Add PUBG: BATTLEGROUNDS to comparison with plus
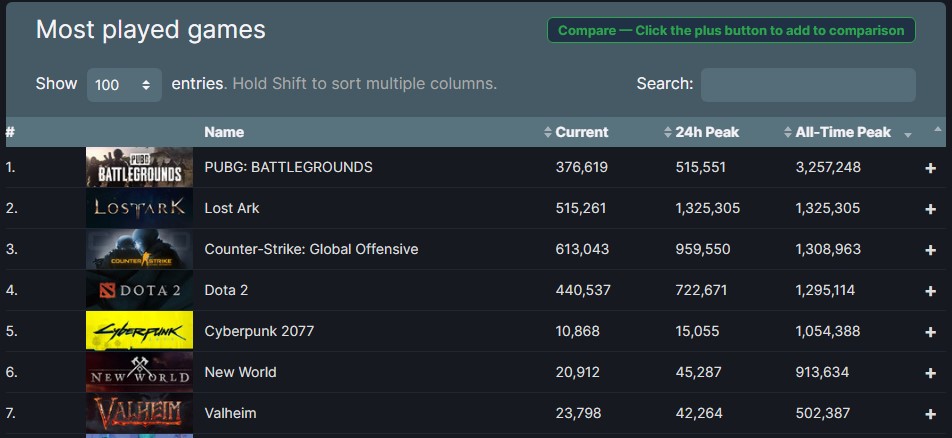 [930, 168]
